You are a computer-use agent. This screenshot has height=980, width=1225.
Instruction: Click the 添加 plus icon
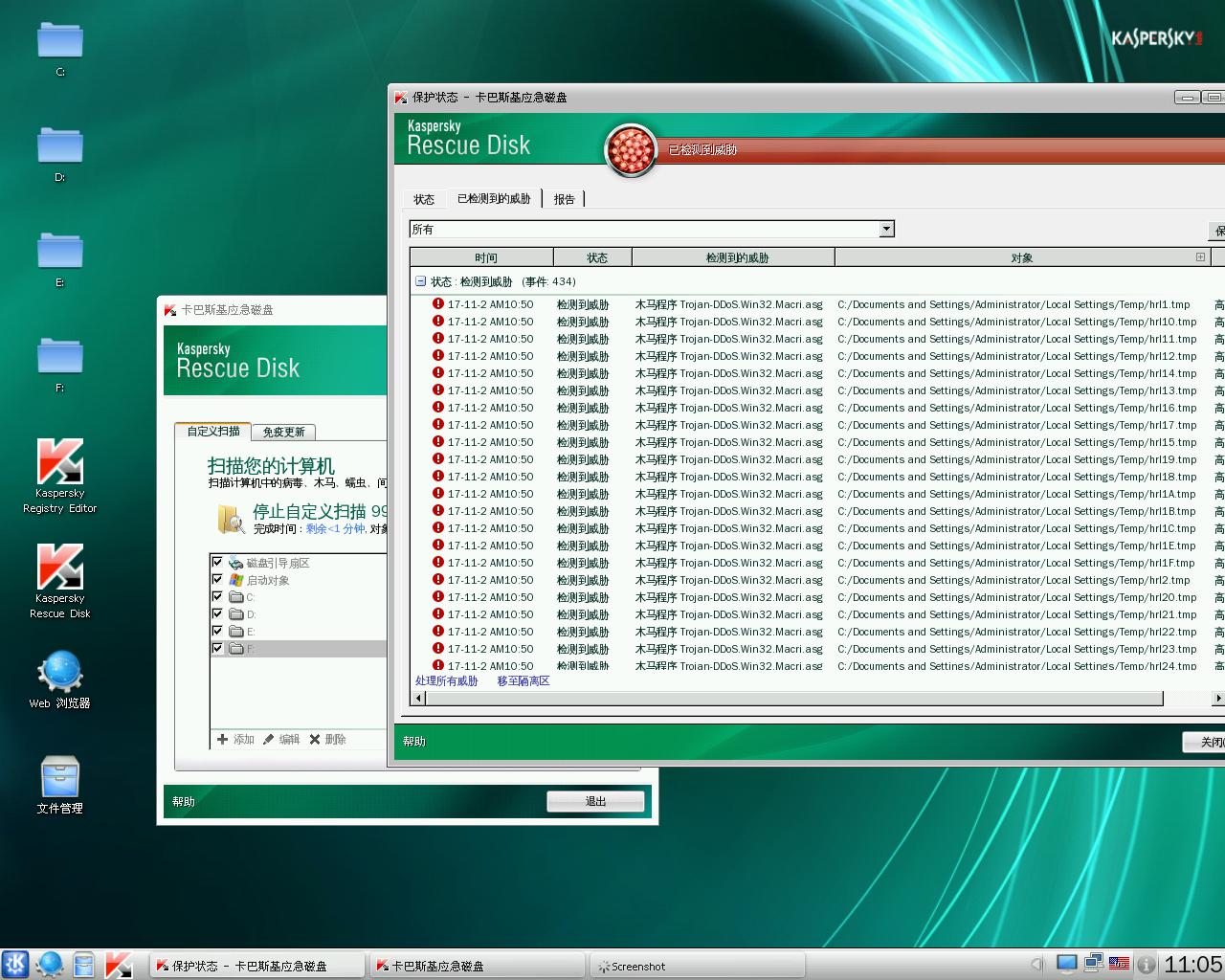[223, 739]
